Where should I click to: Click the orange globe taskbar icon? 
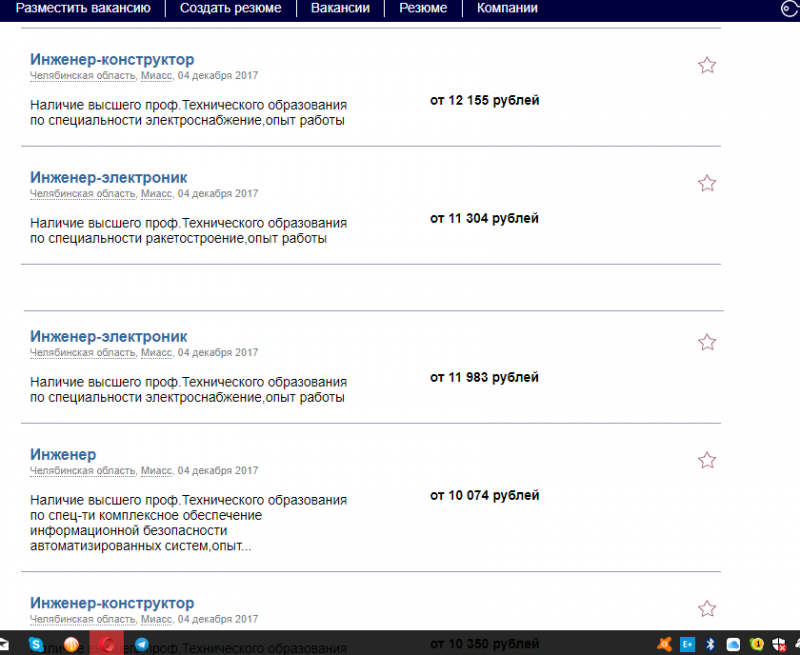tap(71, 644)
